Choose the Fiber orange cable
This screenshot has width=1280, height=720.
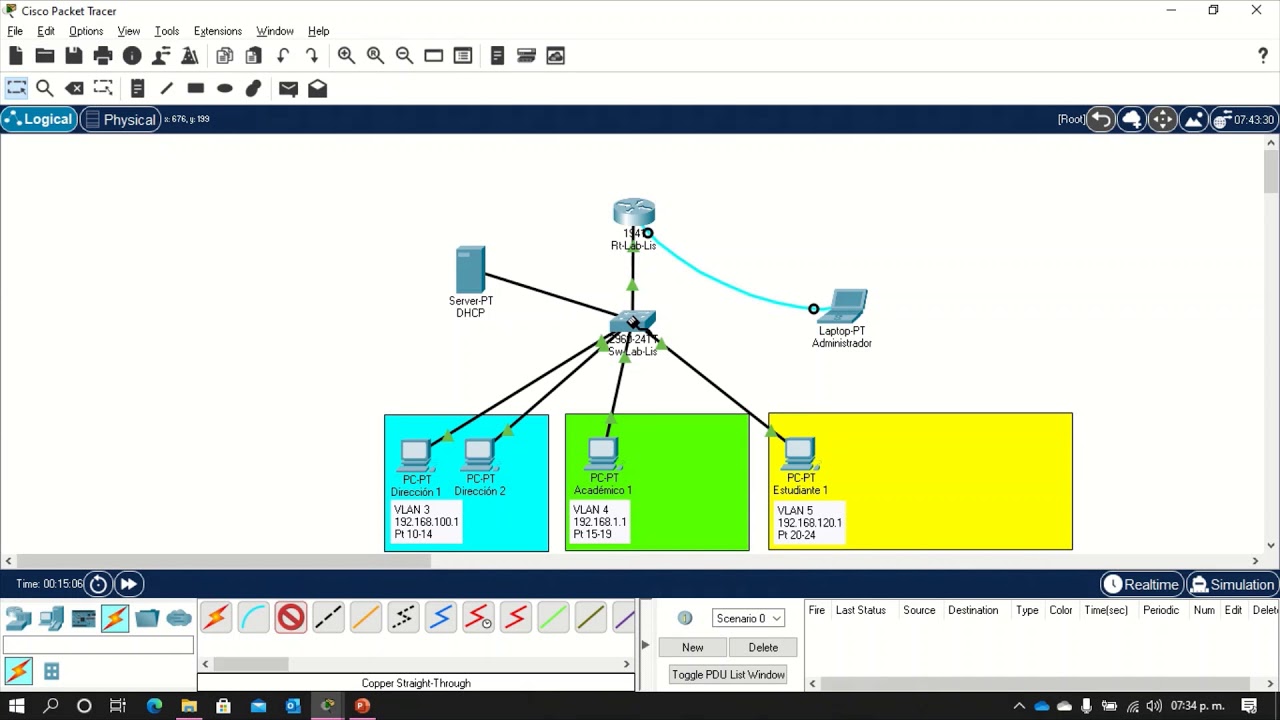click(x=366, y=618)
